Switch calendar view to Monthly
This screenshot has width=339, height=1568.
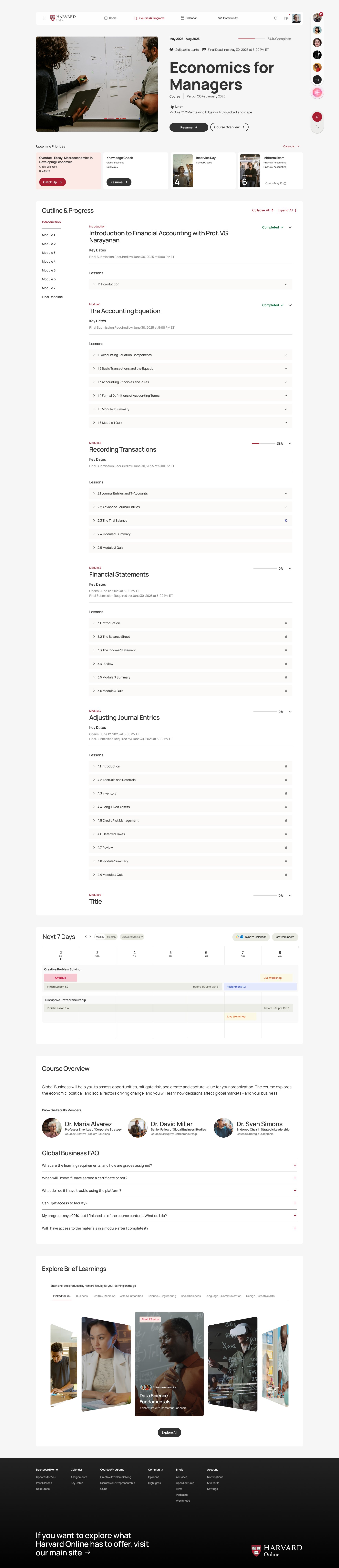click(x=112, y=937)
